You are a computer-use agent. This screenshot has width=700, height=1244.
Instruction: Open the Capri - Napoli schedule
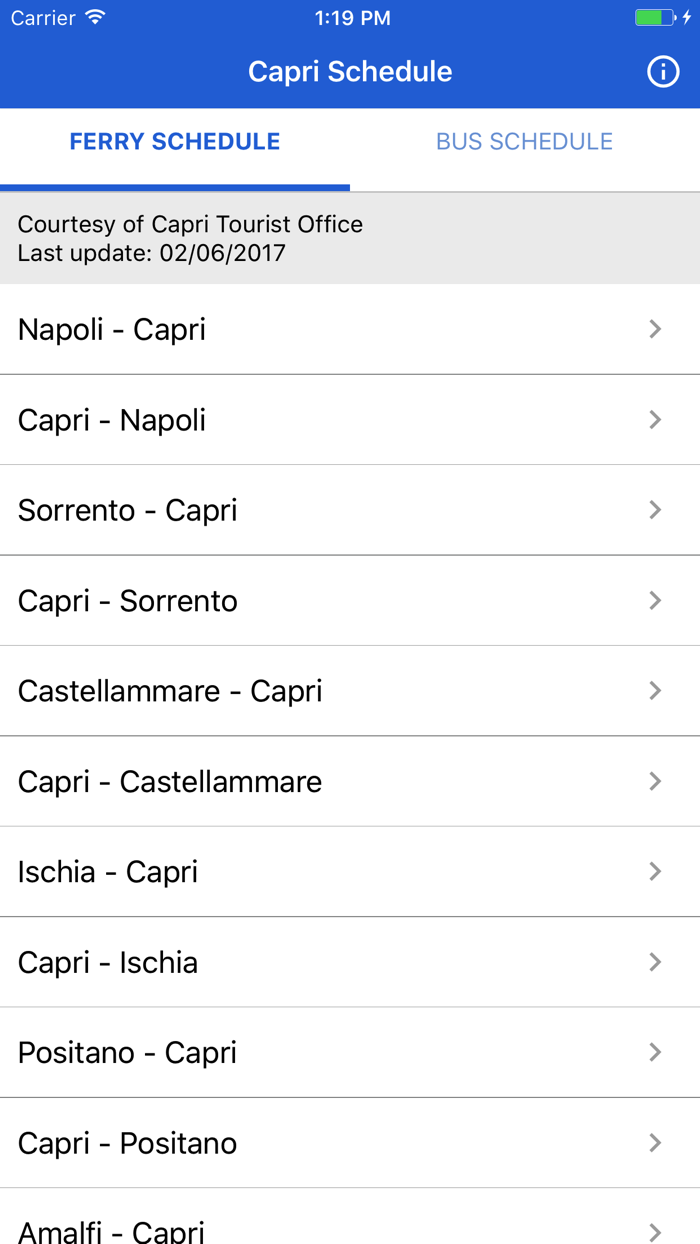tap(350, 419)
